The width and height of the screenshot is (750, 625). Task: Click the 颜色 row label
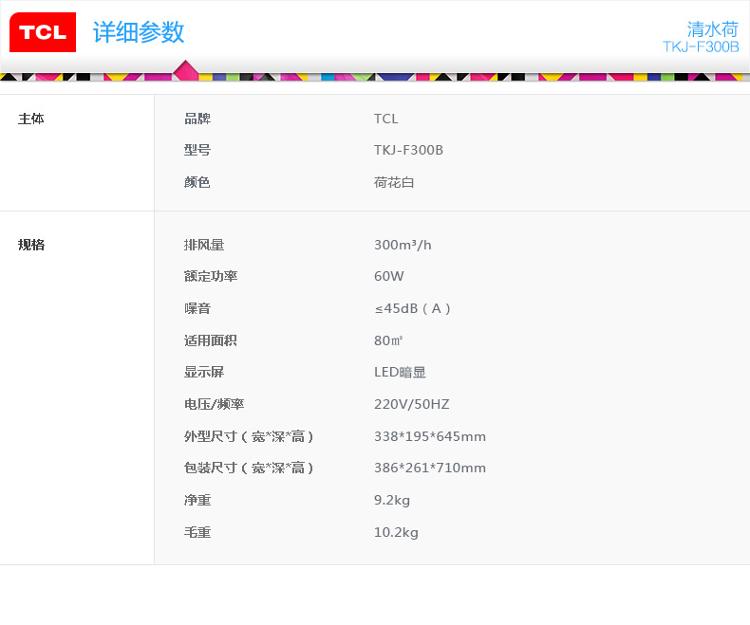point(197,182)
